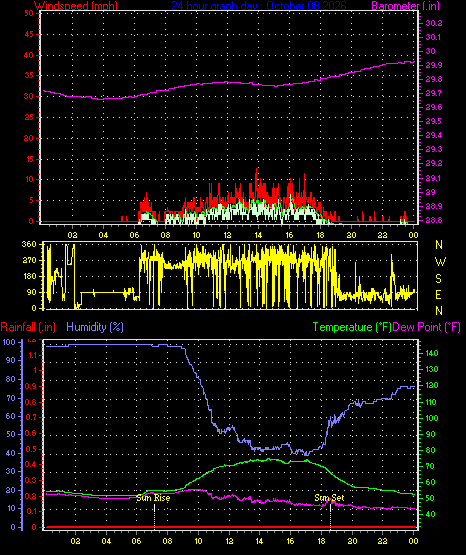The image size is (466, 555).
Task: Click the '5' windspeed axis value
Action: click(31, 200)
